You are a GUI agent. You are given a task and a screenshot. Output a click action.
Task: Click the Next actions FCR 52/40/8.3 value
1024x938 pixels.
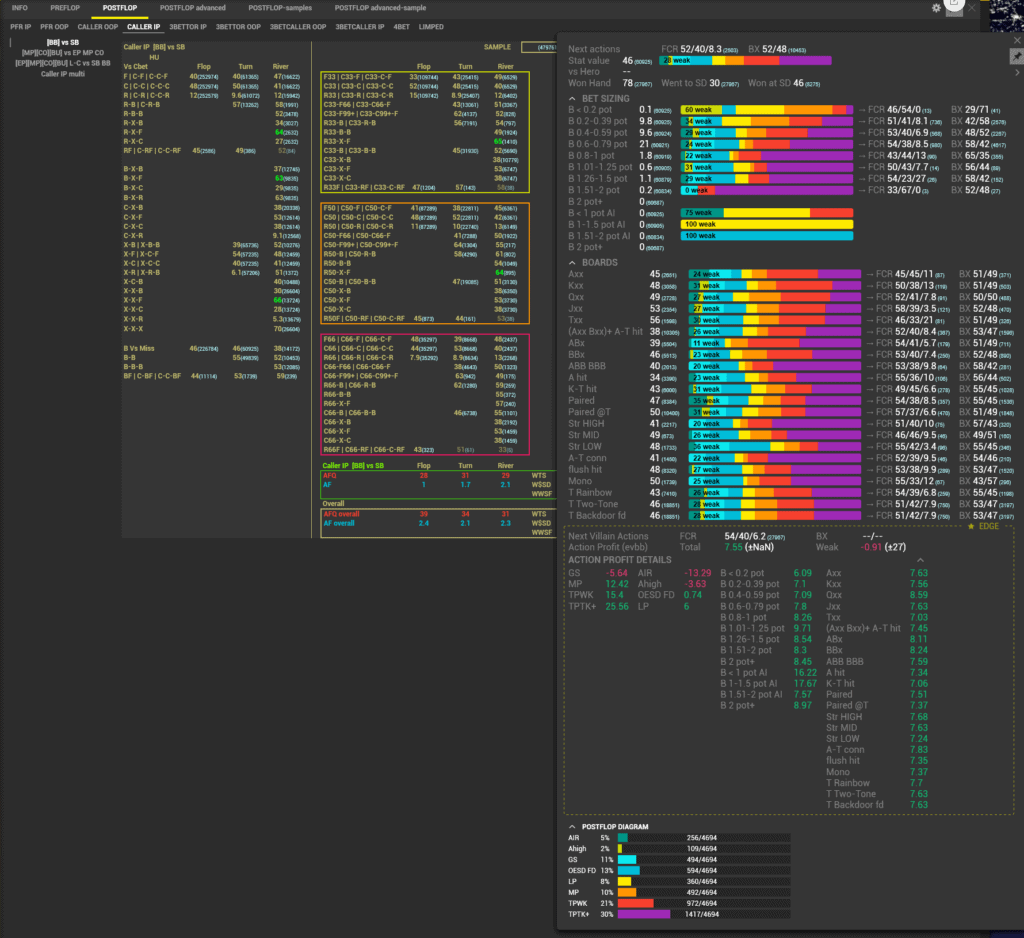click(x=700, y=49)
